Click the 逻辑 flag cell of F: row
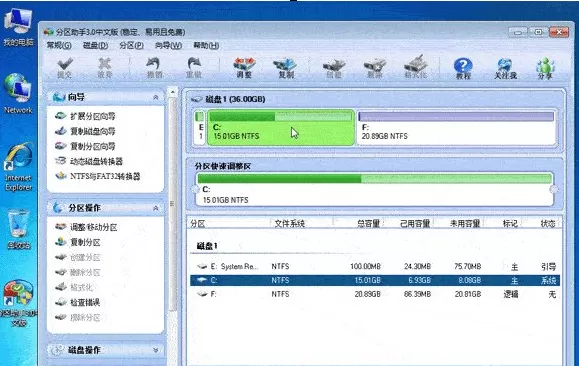This screenshot has height=366, width=579. 511,294
